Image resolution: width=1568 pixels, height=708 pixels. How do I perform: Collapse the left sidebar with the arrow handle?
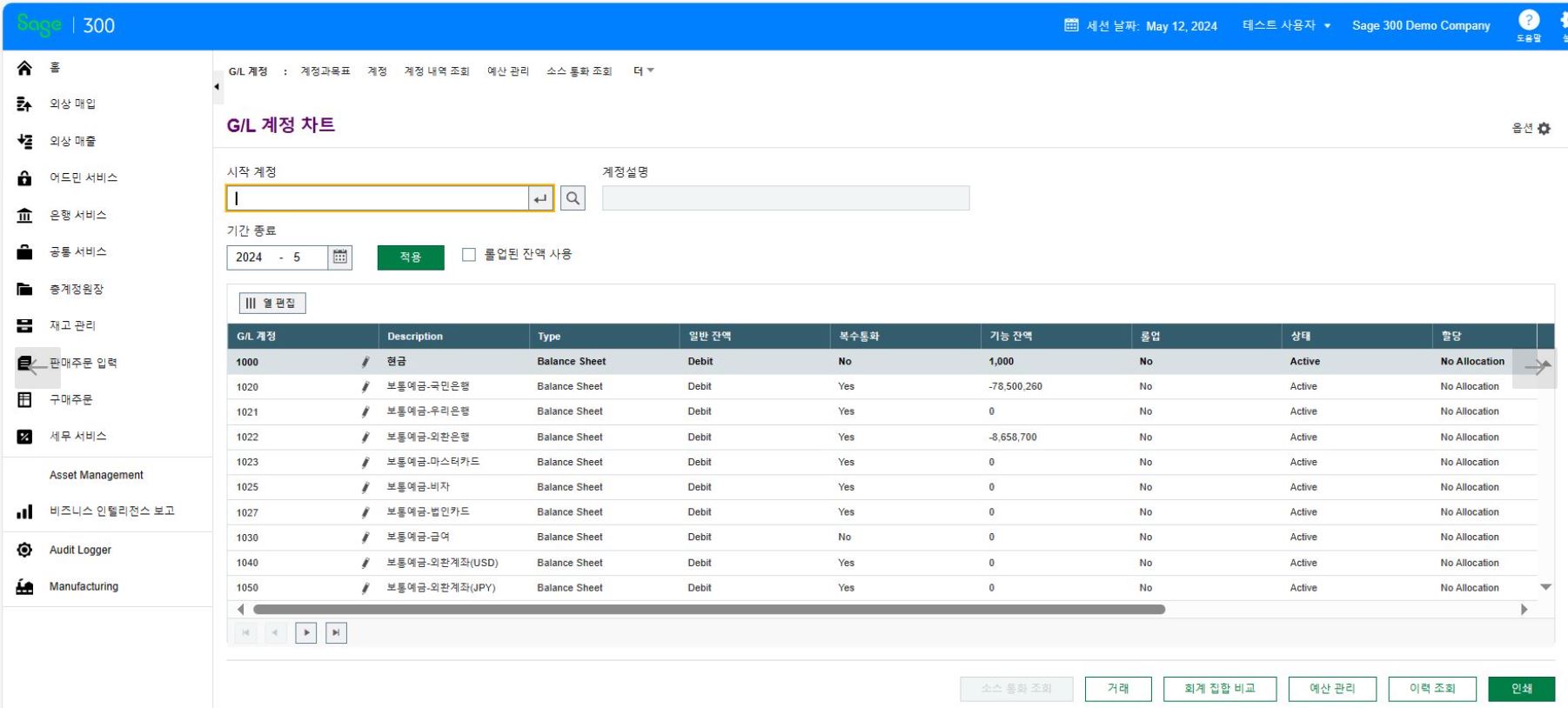click(x=217, y=87)
